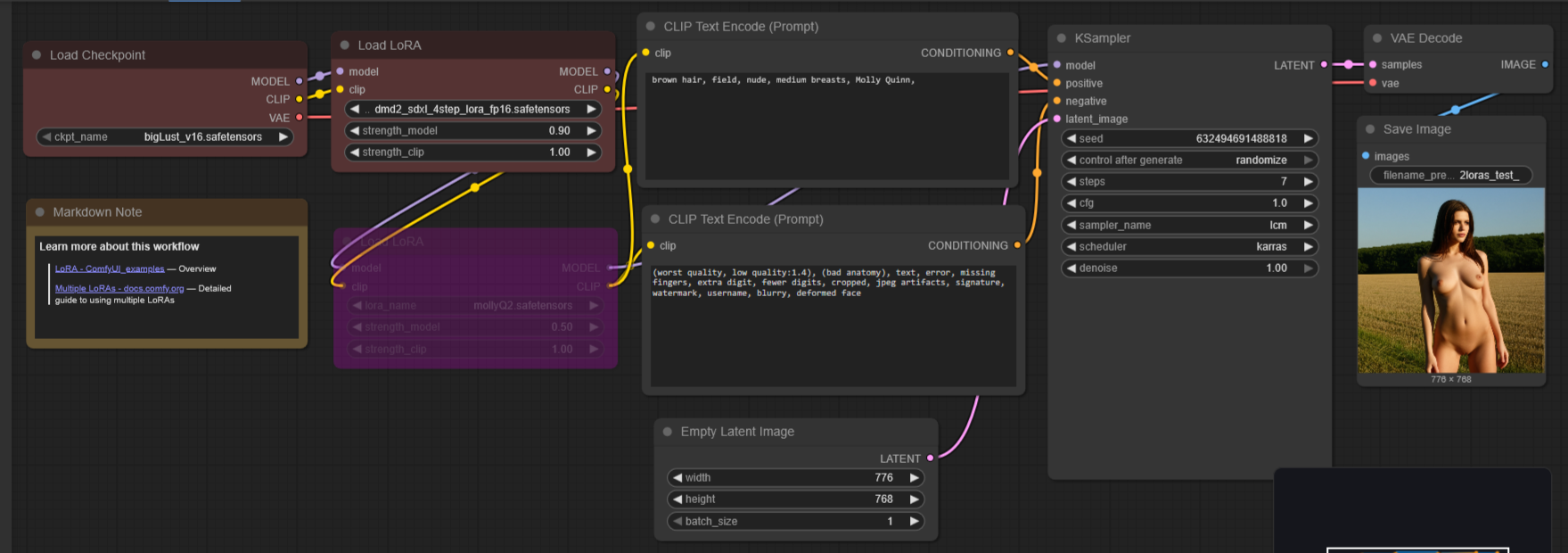Collapse the VAE Decode node via title dot
This screenshot has width=1568, height=553.
point(1377,38)
